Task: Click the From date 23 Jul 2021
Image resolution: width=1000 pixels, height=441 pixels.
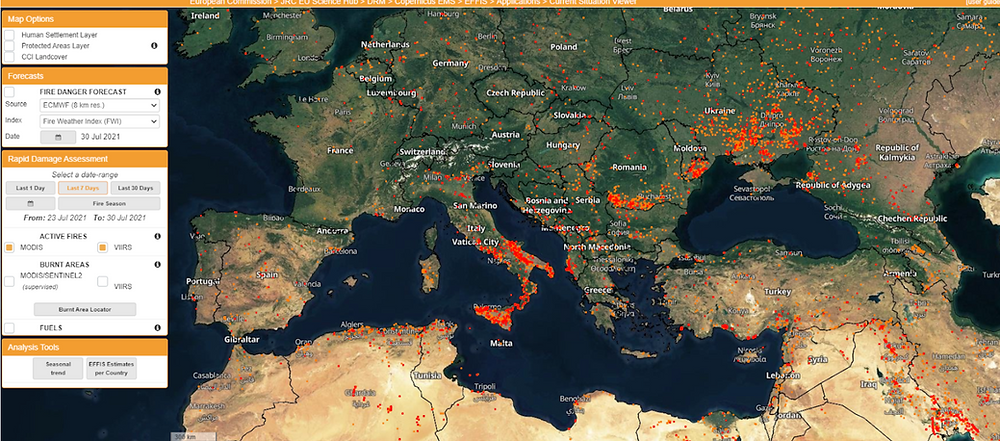Action: click(64, 218)
